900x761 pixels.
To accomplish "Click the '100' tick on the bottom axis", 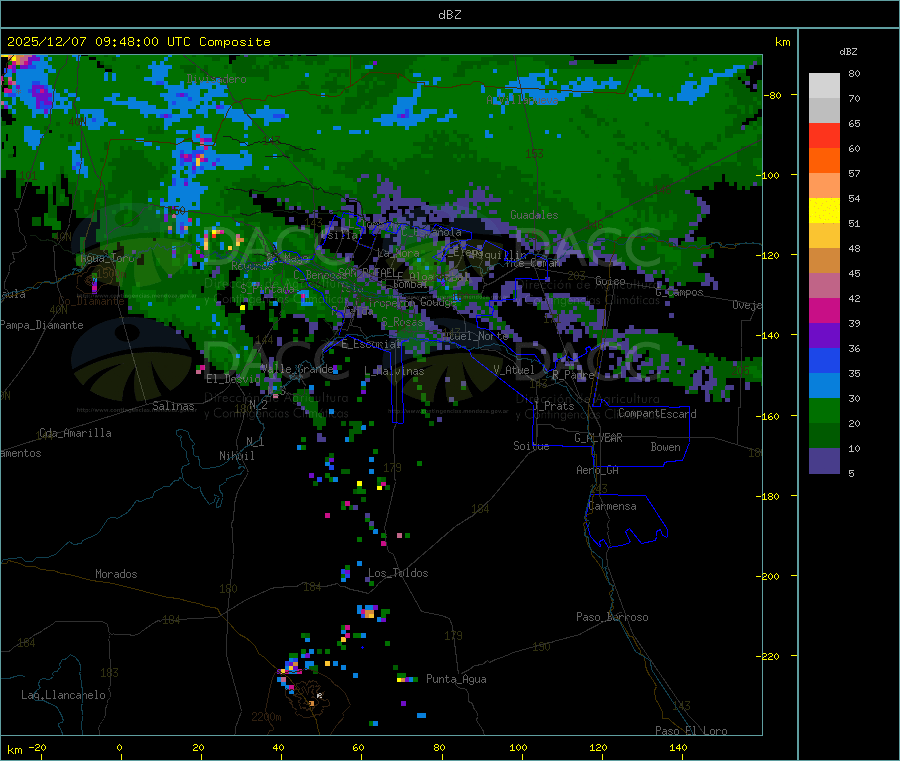I will (518, 747).
